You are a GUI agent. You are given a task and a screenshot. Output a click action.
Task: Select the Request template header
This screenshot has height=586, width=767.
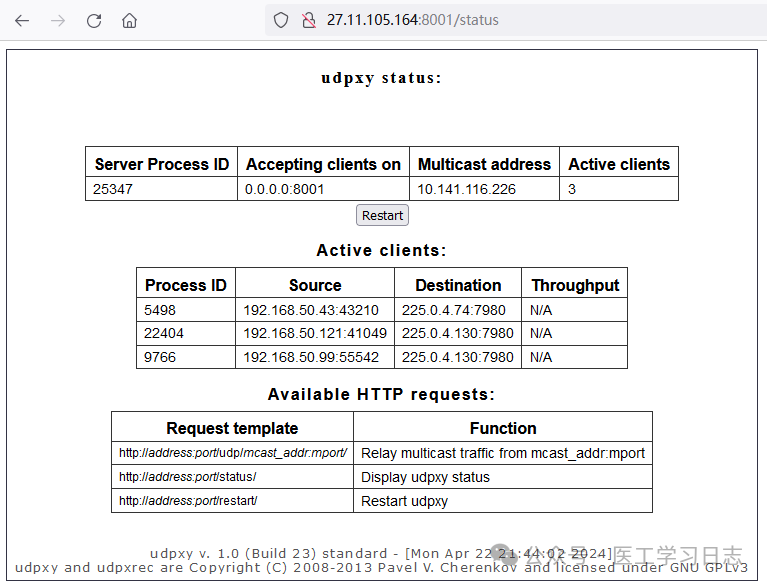click(x=232, y=428)
